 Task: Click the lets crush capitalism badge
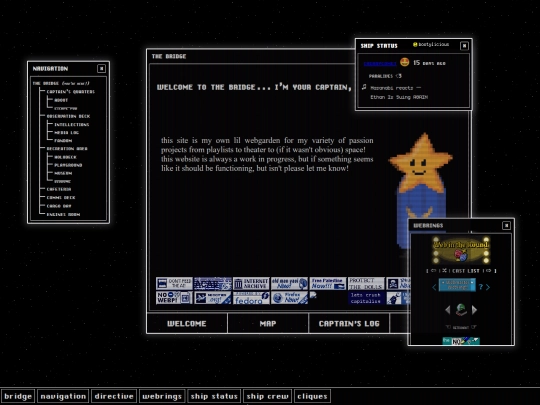(366, 298)
